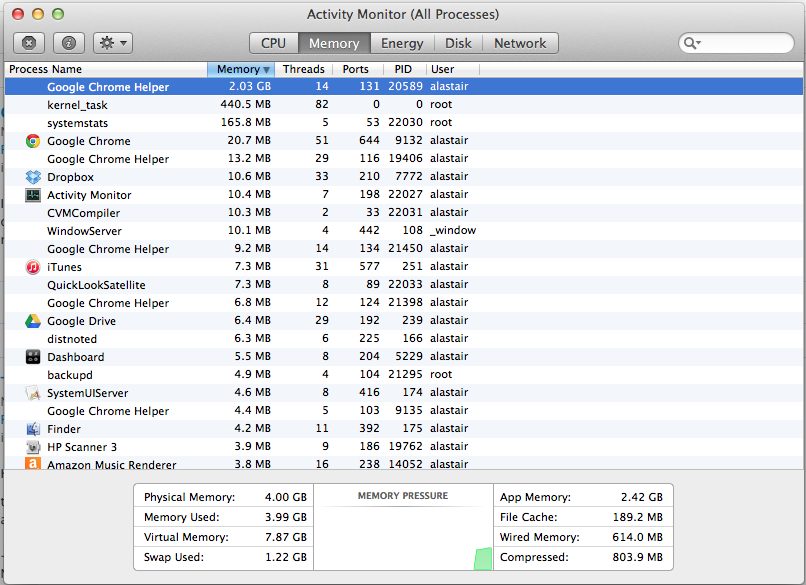Click the _window user cell
806x585 pixels.
453,230
